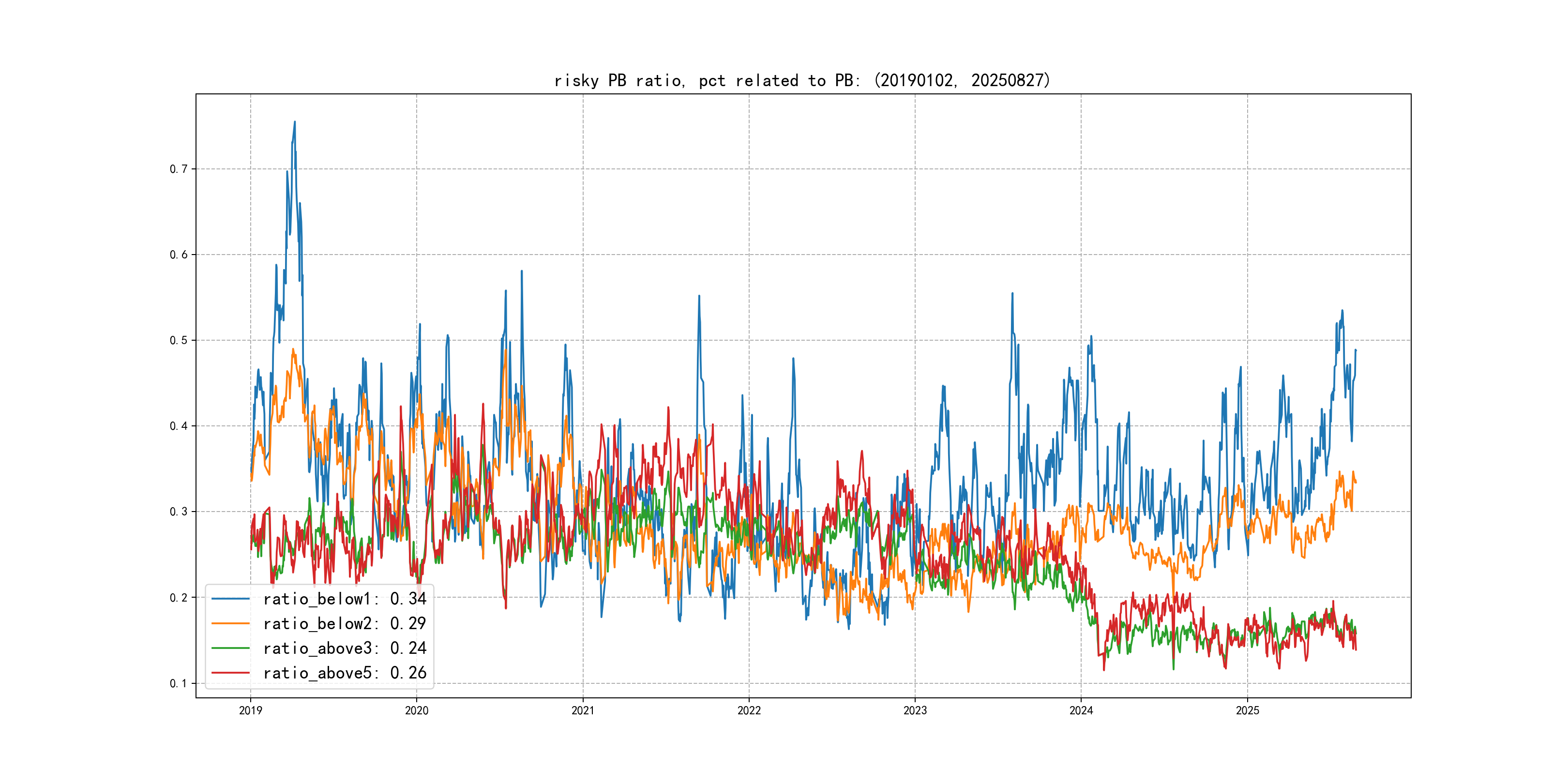Select the 'ratio_above3: 0.24' legend label

click(345, 648)
